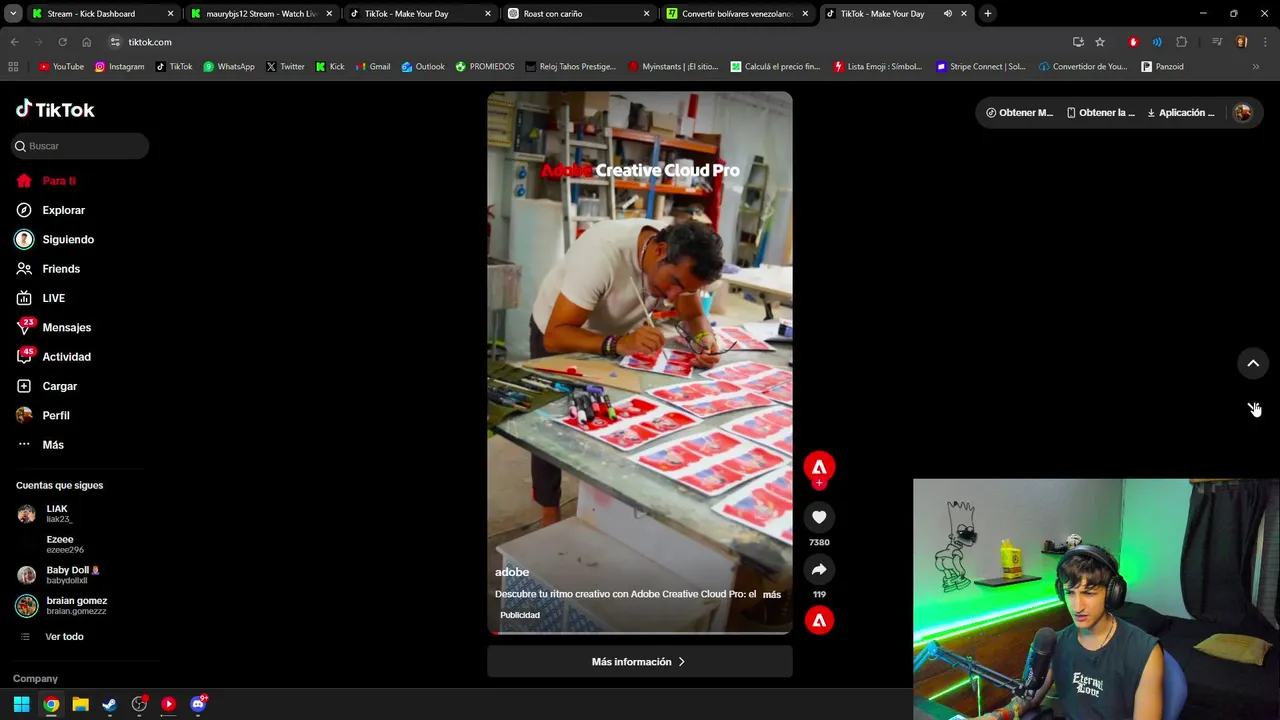Open the Instagram bookmark
This screenshot has width=1280, height=720.
tap(119, 67)
